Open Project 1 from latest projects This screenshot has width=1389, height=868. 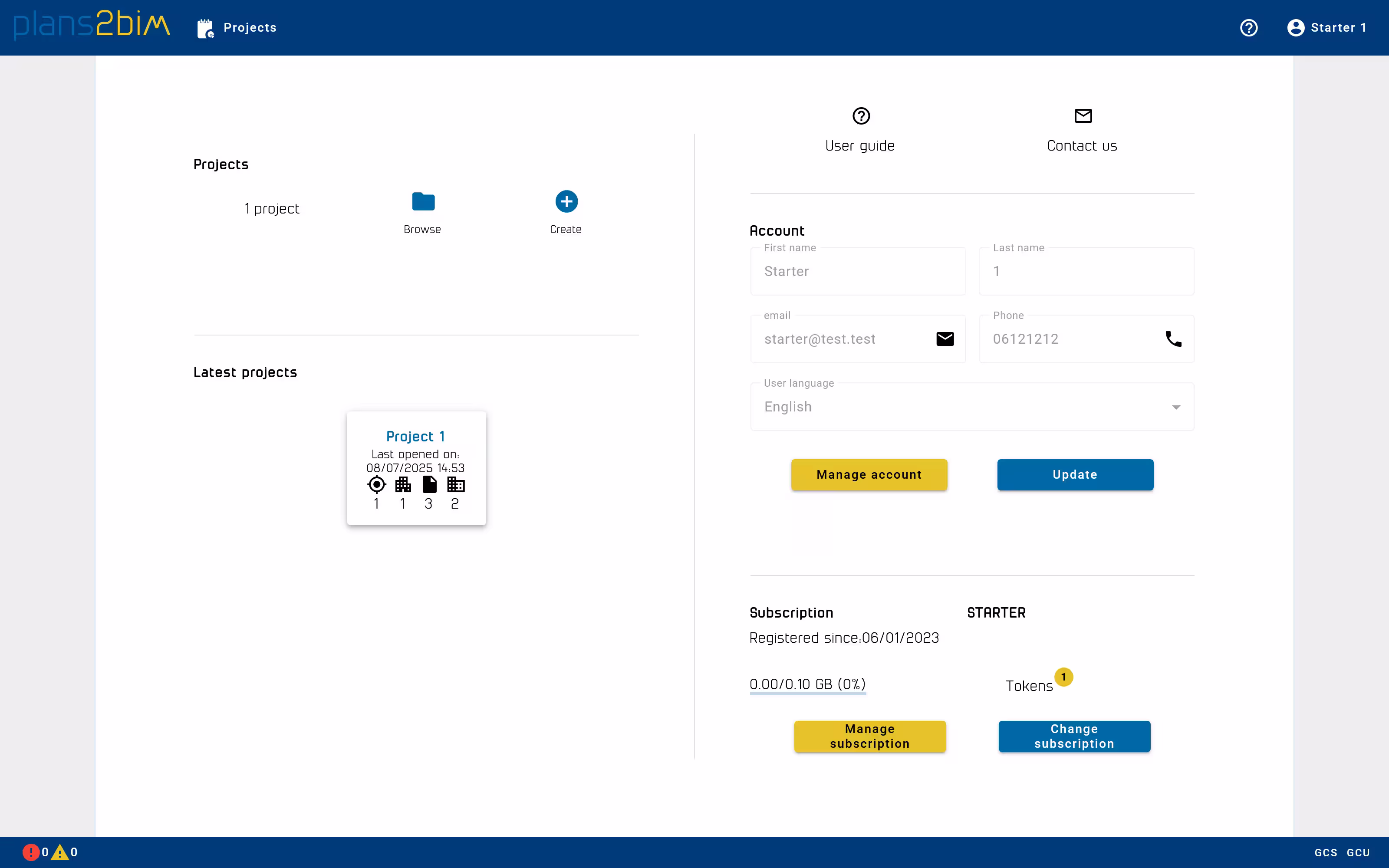(415, 436)
